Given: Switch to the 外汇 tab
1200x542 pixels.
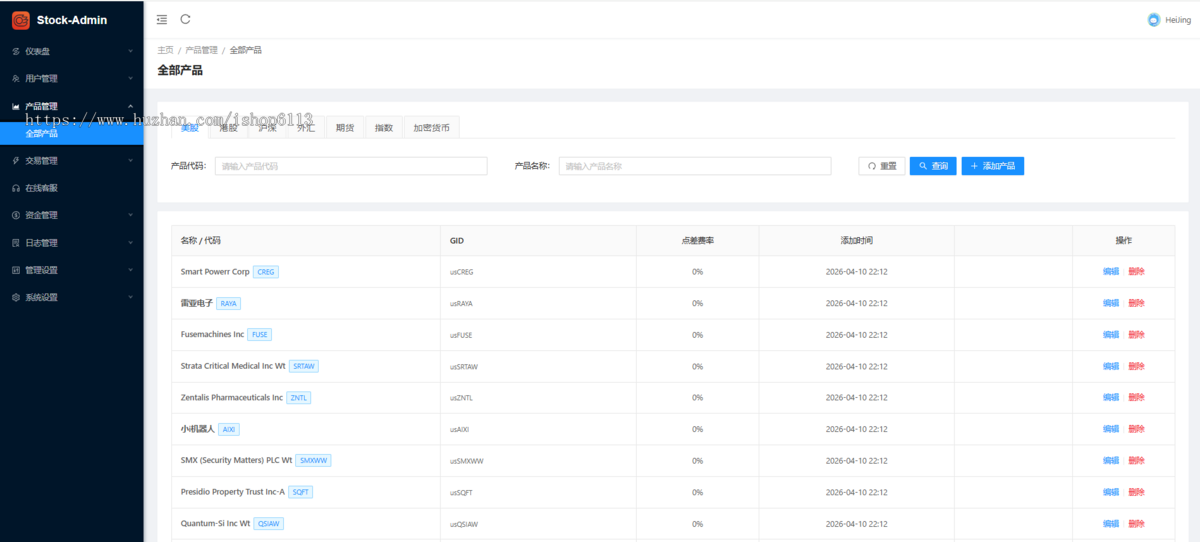Looking at the screenshot, I should pyautogui.click(x=306, y=128).
